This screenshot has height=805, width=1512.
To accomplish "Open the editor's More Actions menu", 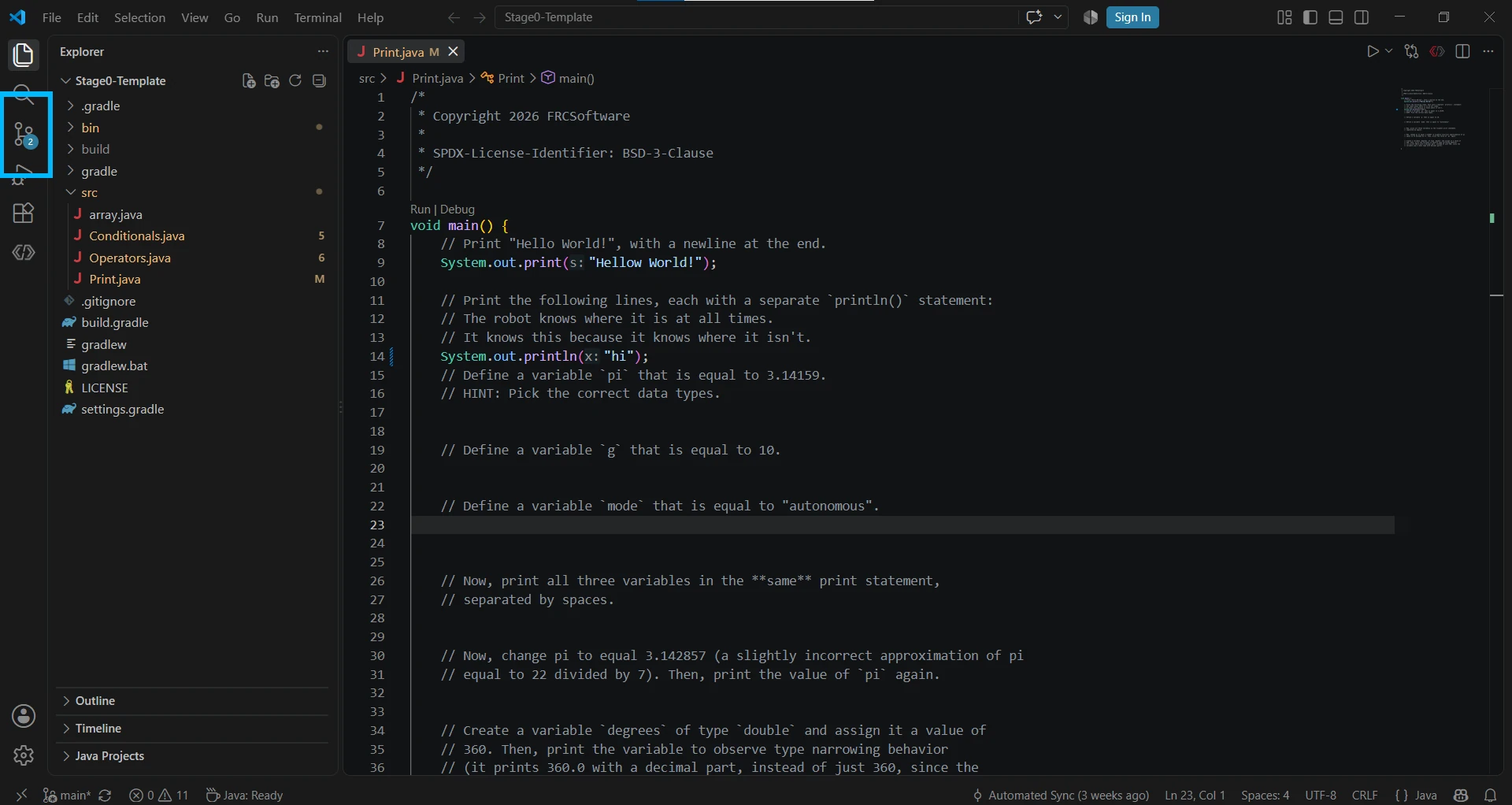I will pos(1488,51).
